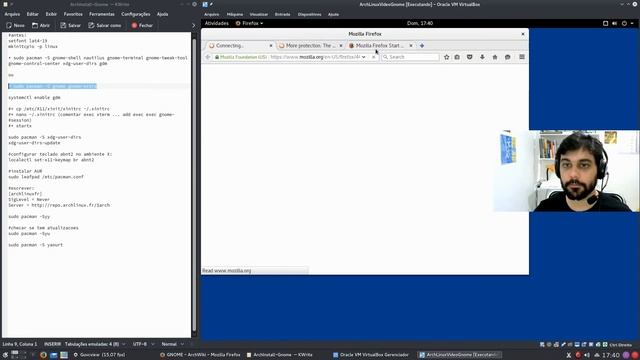Open the URL bar history dropdown arrow
Image resolution: width=640 pixels, height=360 pixels.
(x=363, y=57)
